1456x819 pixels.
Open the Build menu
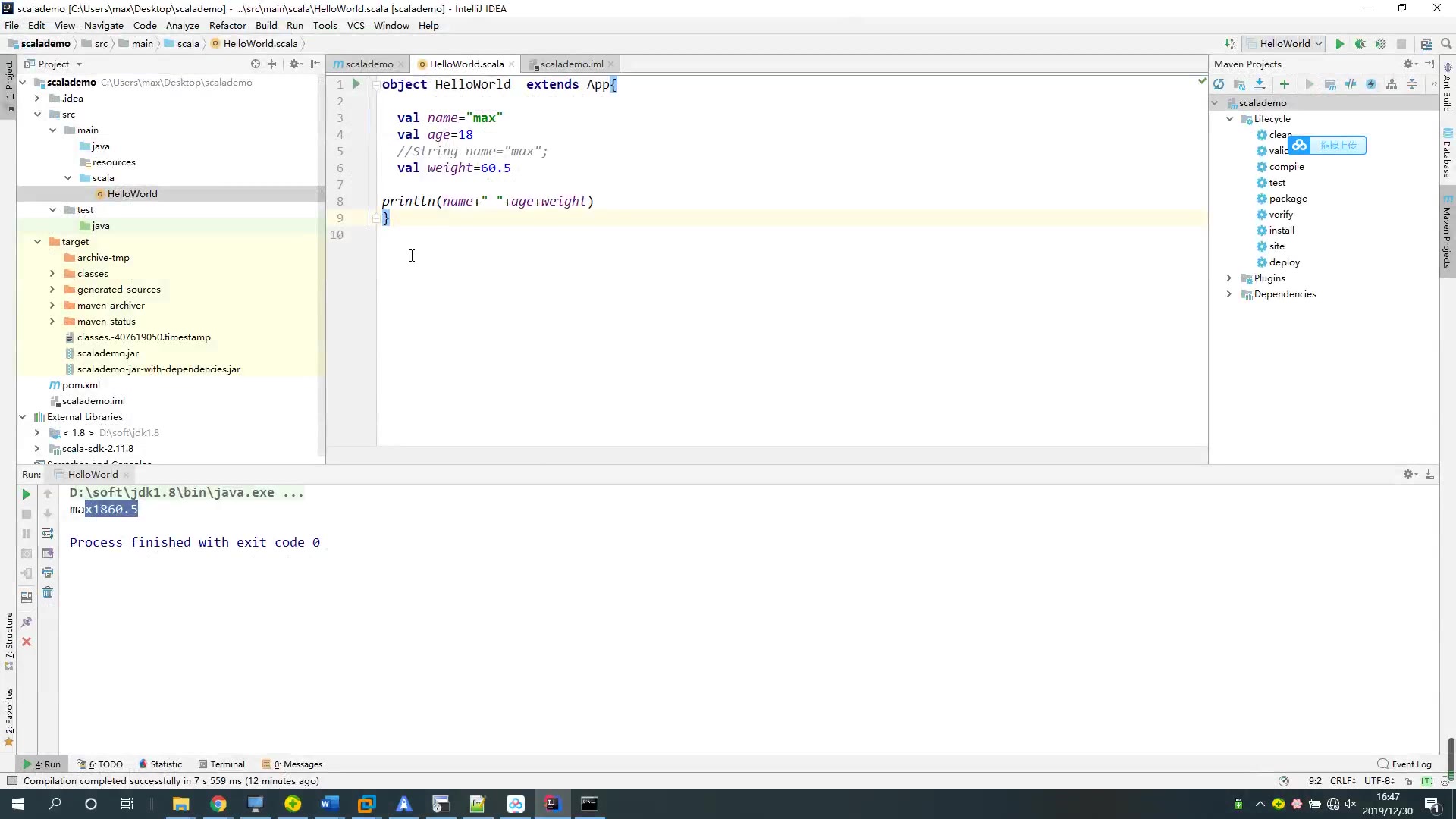[x=266, y=26]
